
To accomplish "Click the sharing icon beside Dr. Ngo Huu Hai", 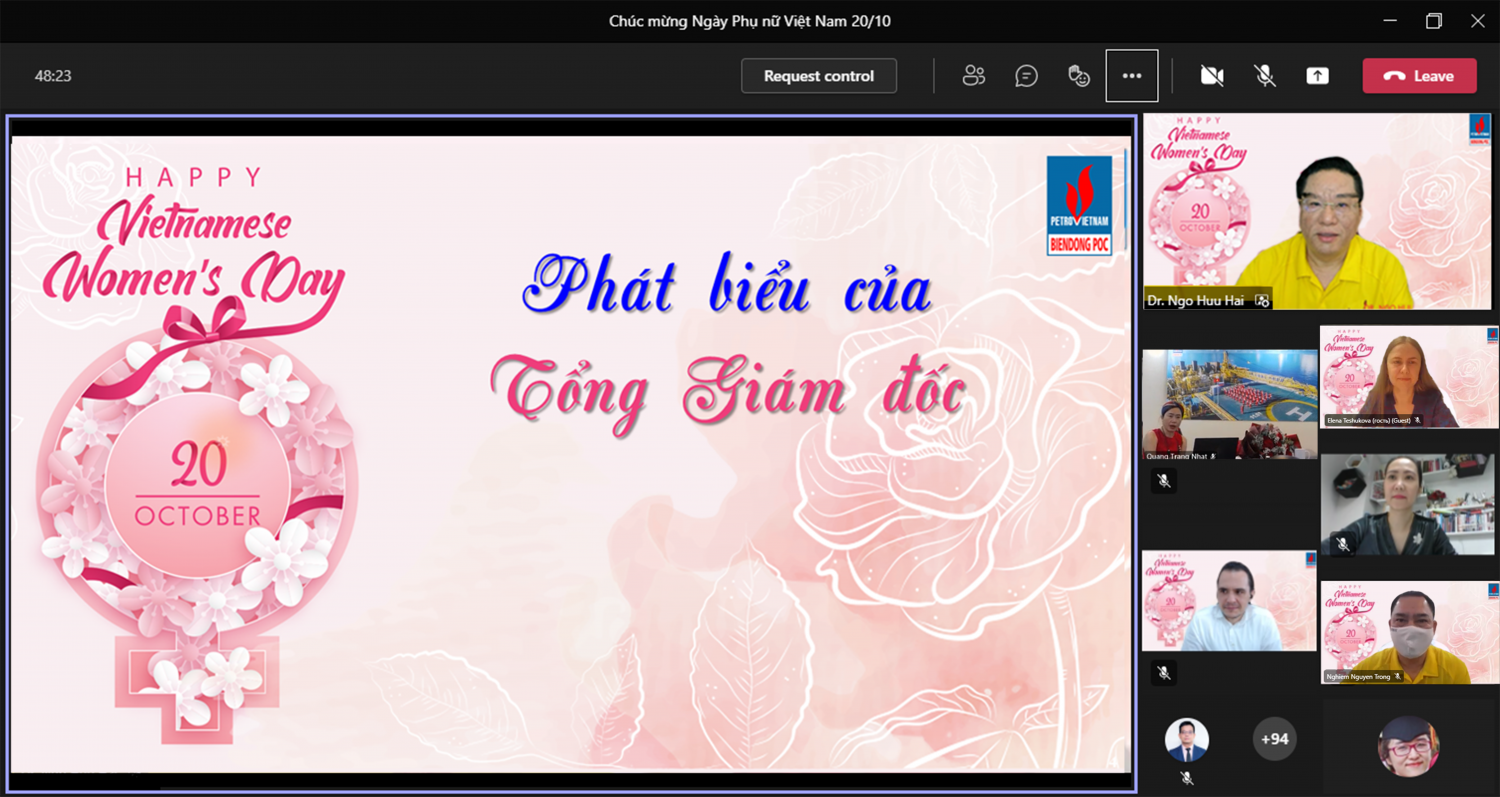I will (x=1262, y=300).
